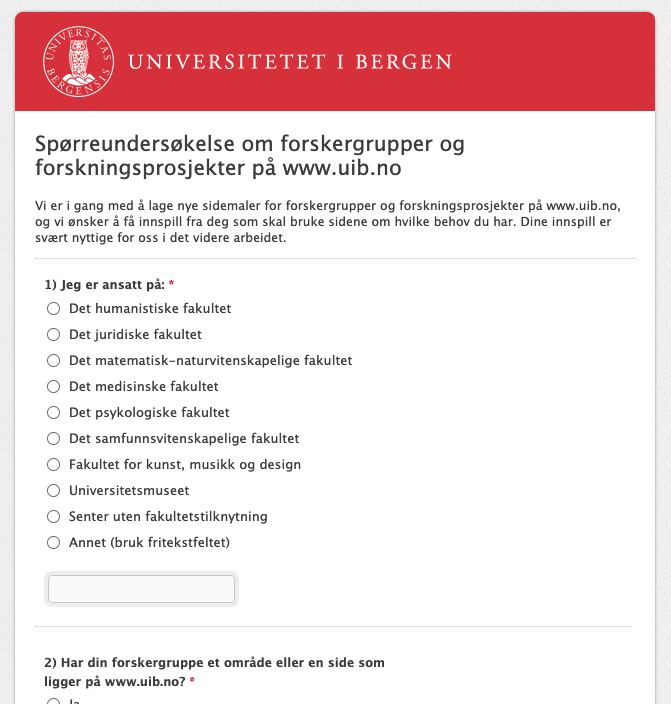Pick the Det medisinske fakultet option

[x=54, y=386]
